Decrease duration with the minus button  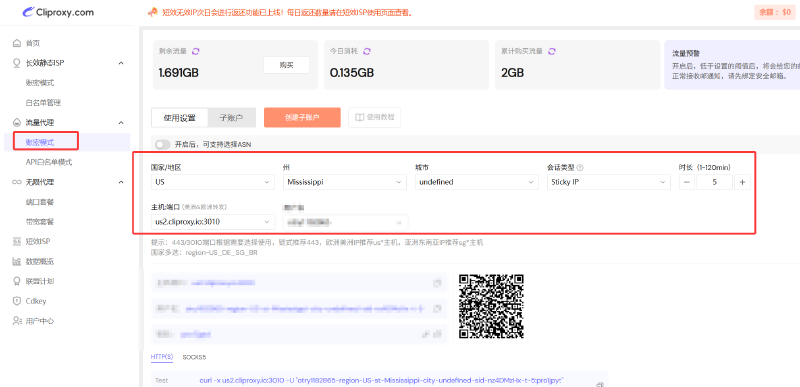point(687,182)
